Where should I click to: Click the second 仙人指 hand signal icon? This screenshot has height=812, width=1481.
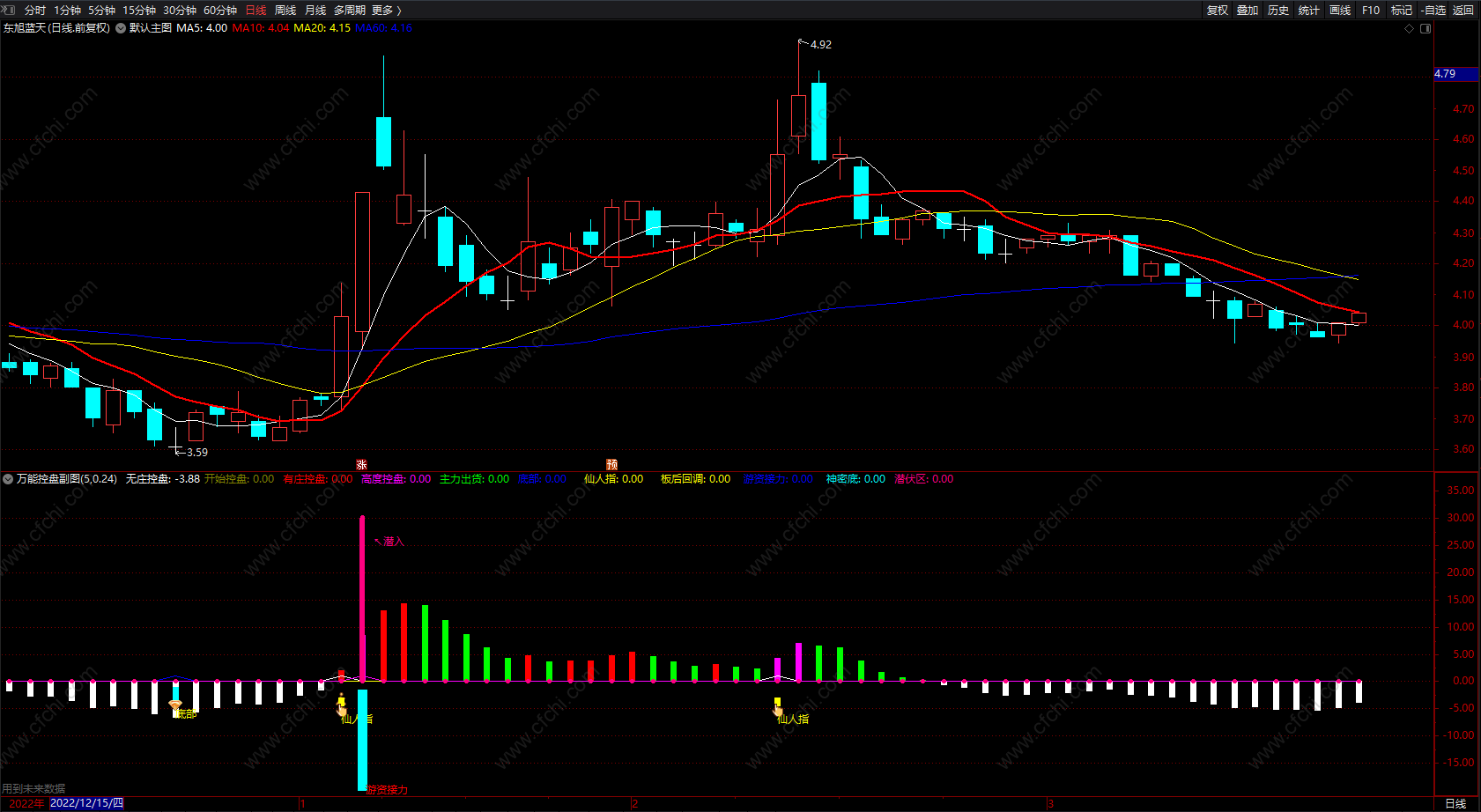click(x=778, y=708)
